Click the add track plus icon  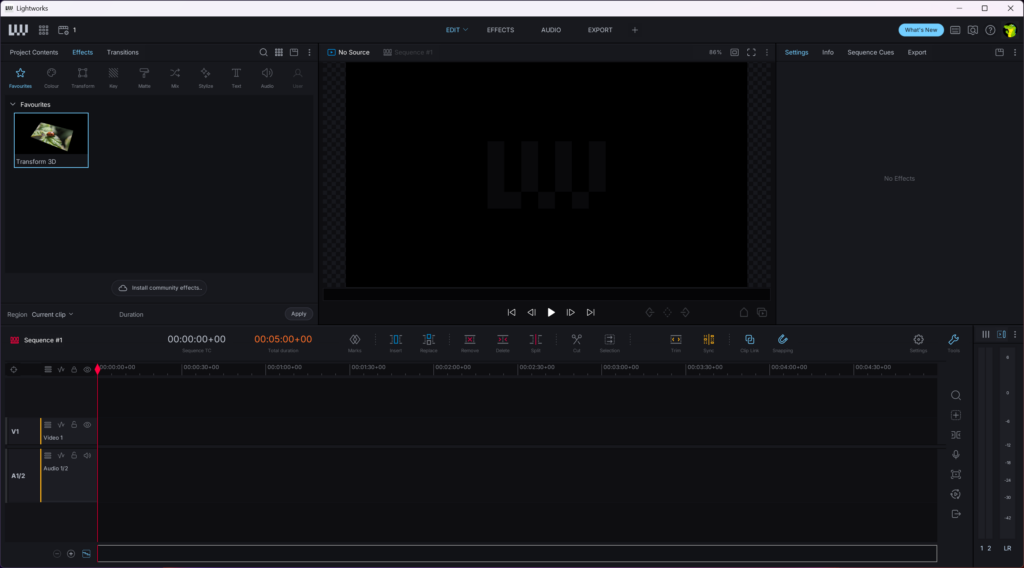[x=955, y=415]
